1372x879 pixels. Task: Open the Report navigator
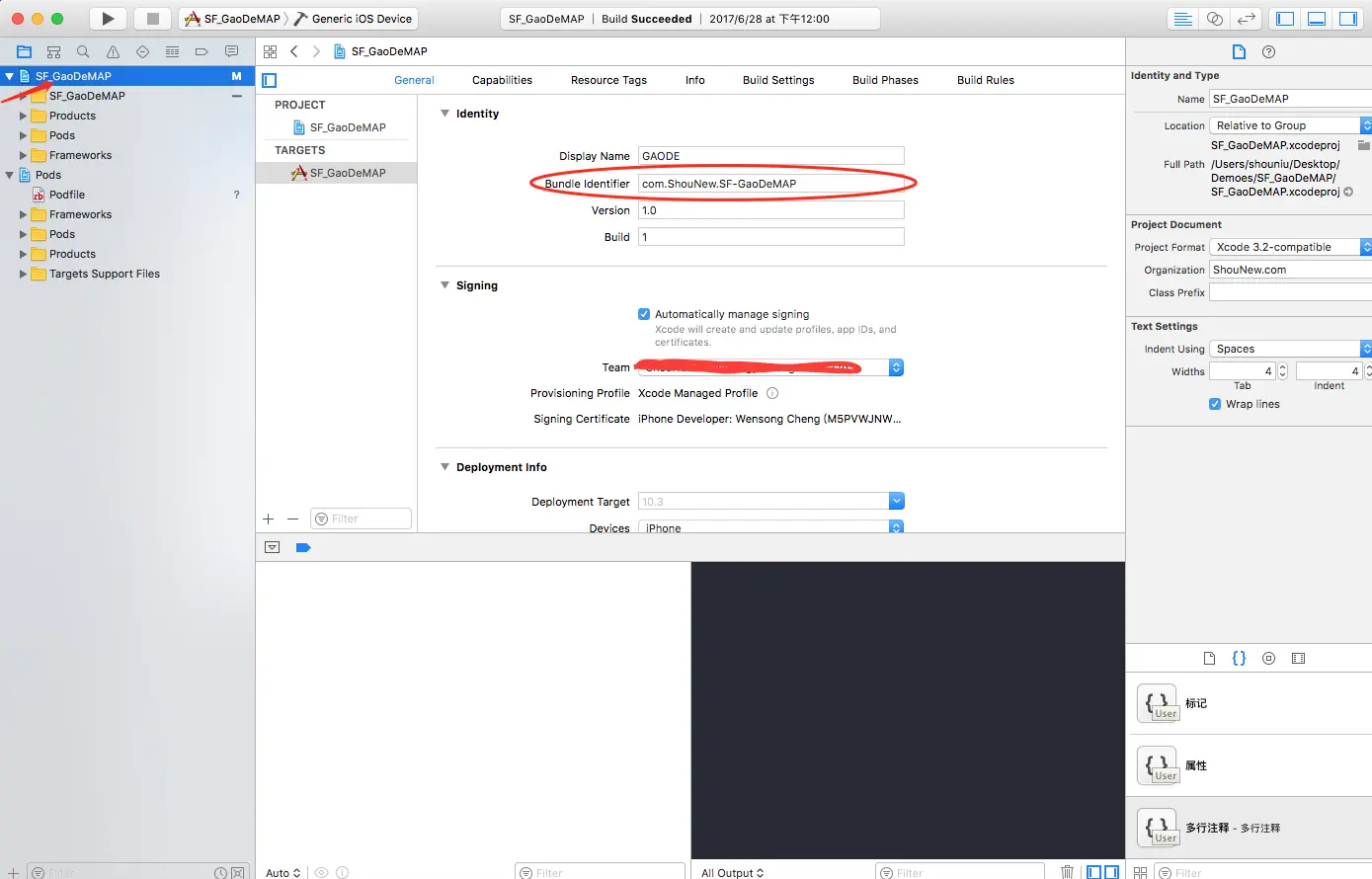pos(231,51)
